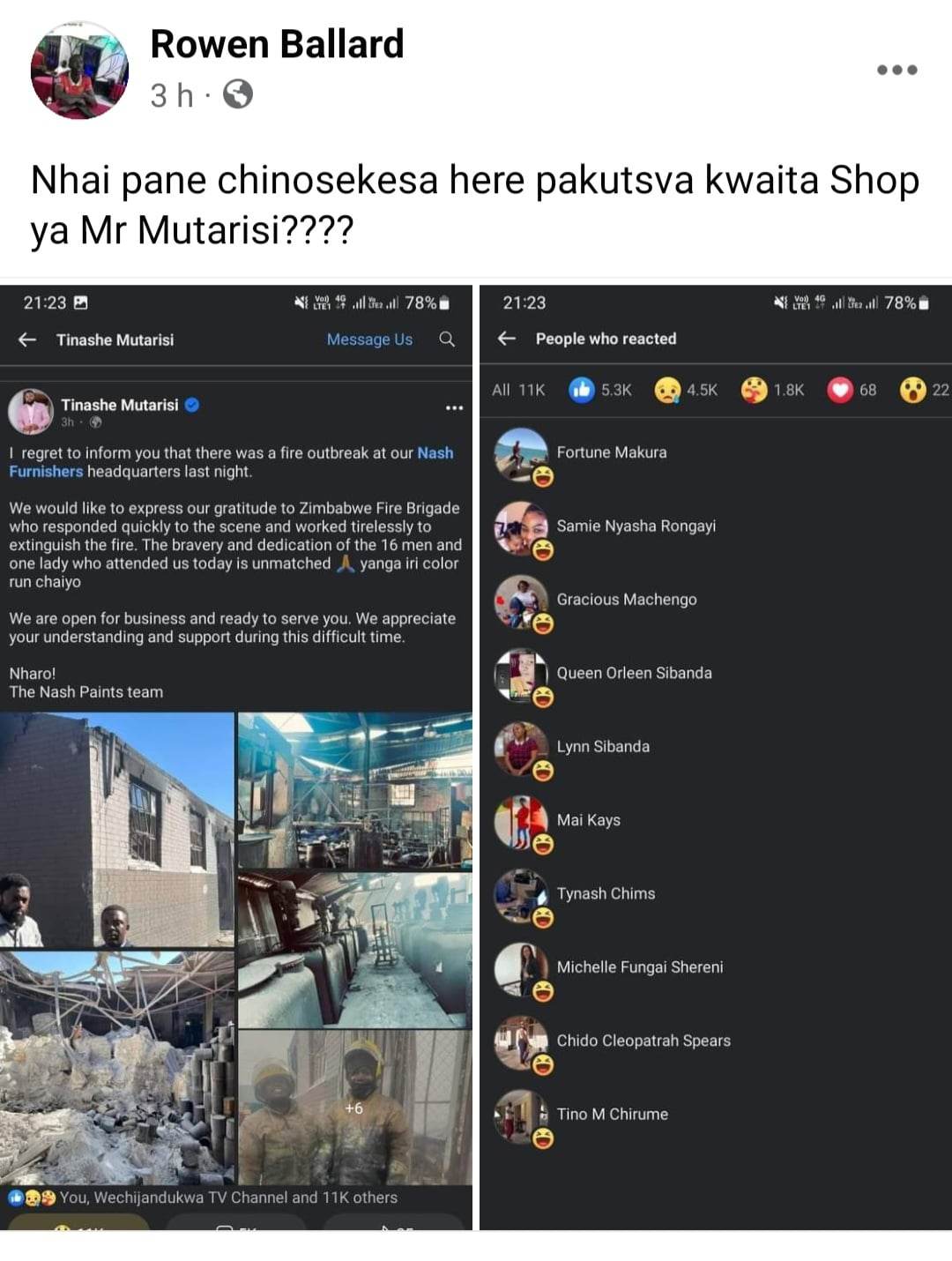This screenshot has height=1261, width=952.
Task: Tap the blue verified badge by Tinashe Mutarisi
Action: [192, 405]
